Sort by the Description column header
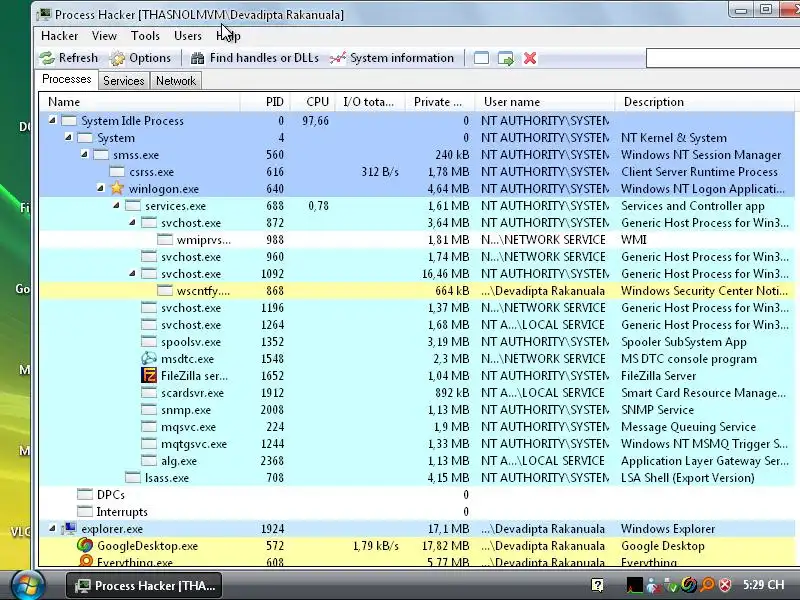Screen dimensions: 800x600 (704, 102)
